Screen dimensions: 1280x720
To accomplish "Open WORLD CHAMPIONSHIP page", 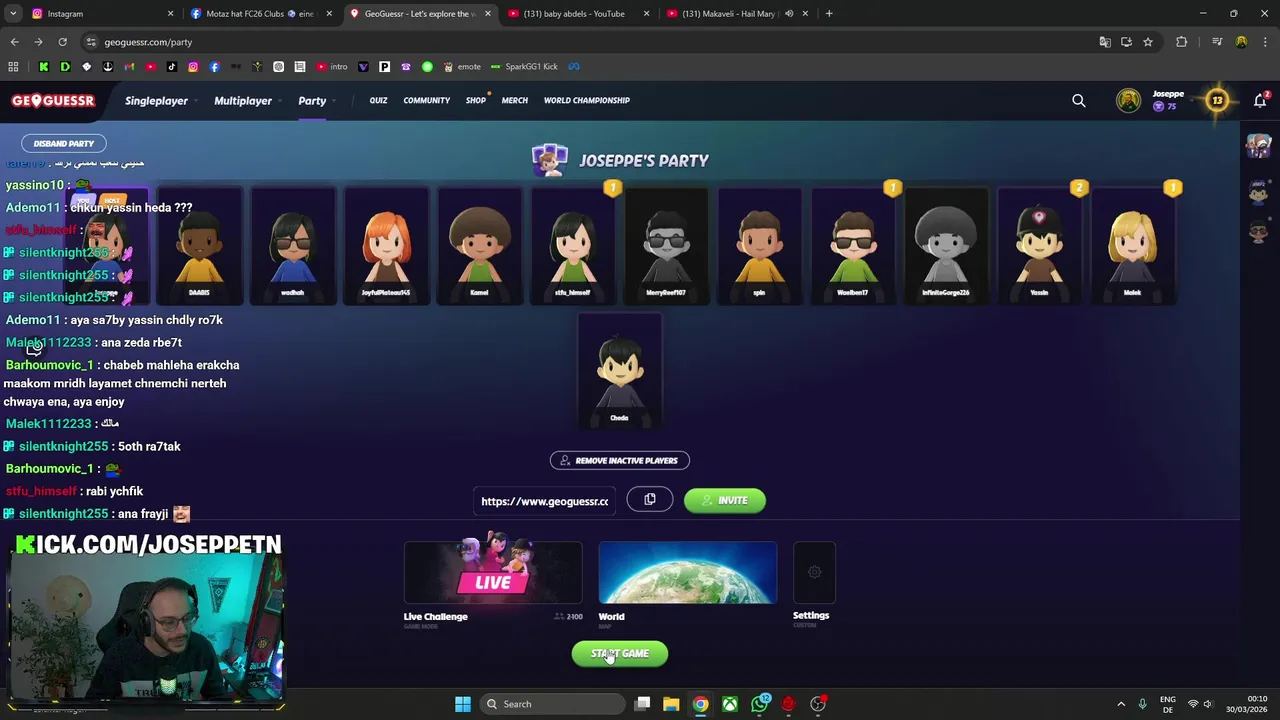I will [x=587, y=100].
